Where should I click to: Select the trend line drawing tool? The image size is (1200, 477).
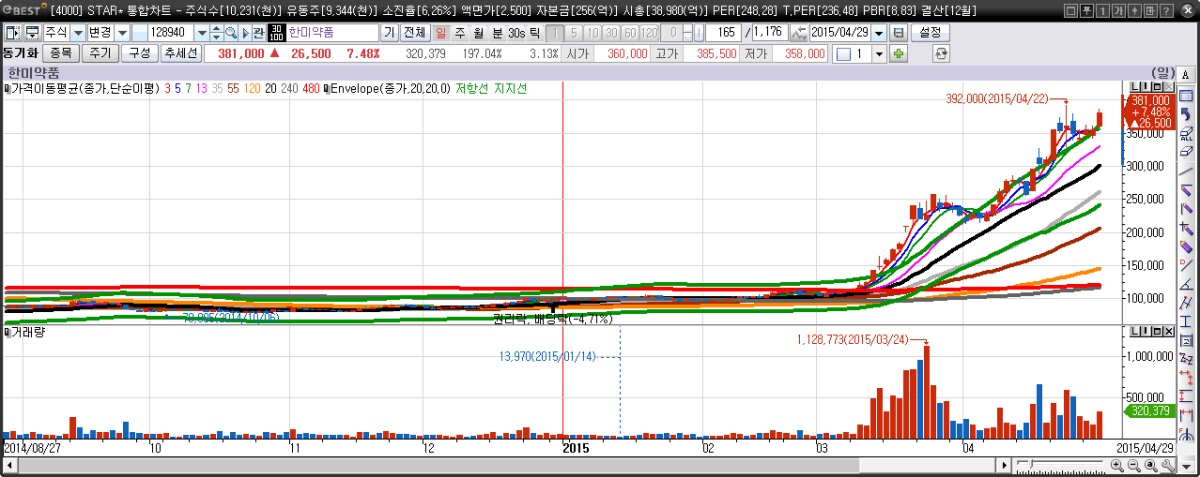tap(1186, 172)
